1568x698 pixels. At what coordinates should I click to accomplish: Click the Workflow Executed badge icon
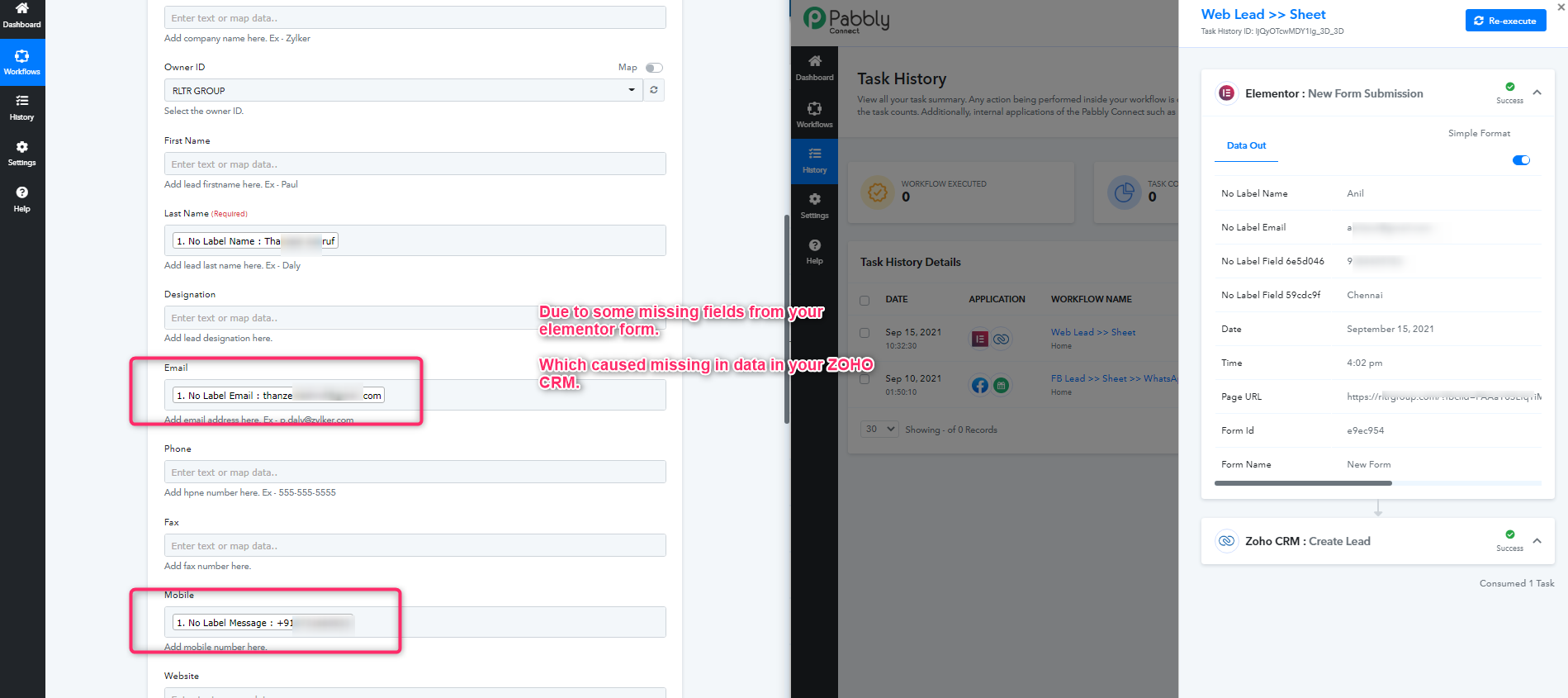[878, 192]
